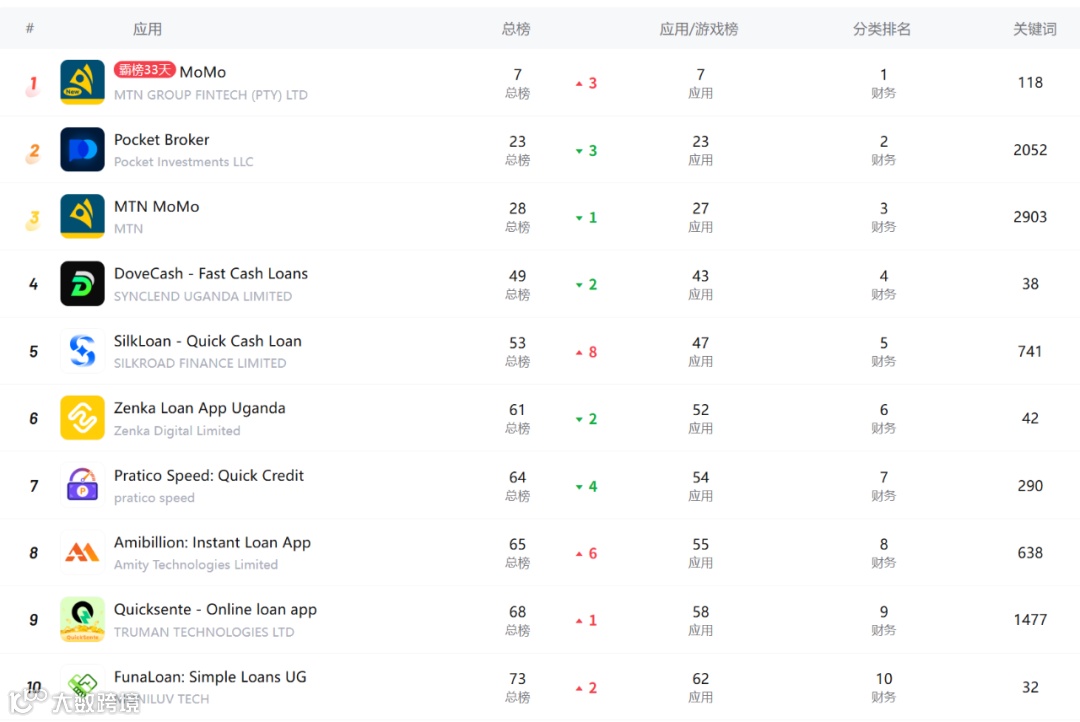Click keyword count 638 for Amibillion

pos(1030,553)
